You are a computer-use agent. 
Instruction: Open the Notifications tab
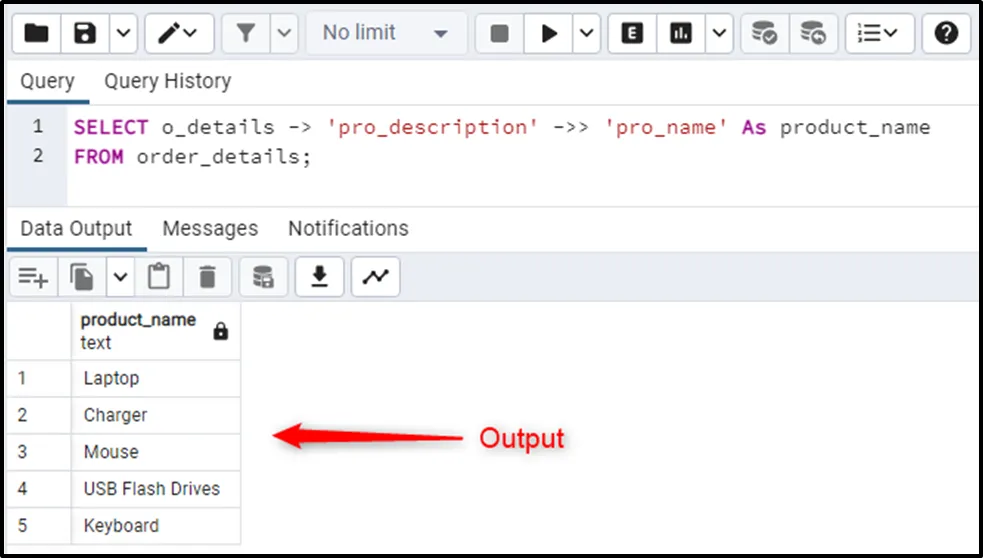tap(348, 229)
